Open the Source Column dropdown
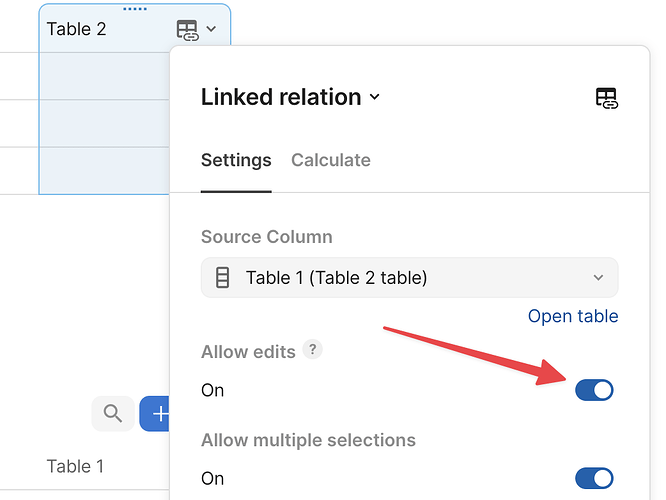Image resolution: width=666 pixels, height=500 pixels. point(409,278)
